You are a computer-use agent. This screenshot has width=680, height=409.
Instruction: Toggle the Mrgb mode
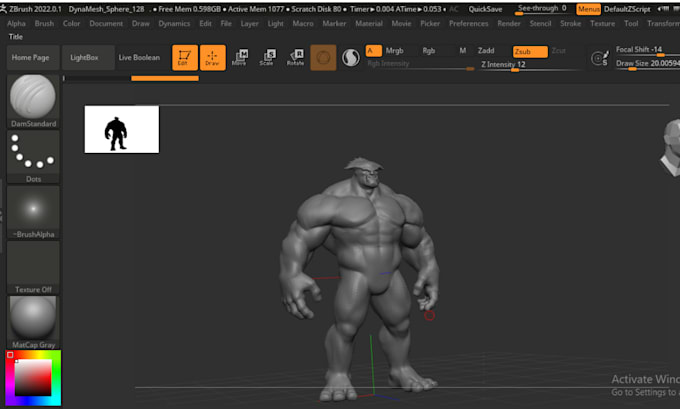coord(395,51)
